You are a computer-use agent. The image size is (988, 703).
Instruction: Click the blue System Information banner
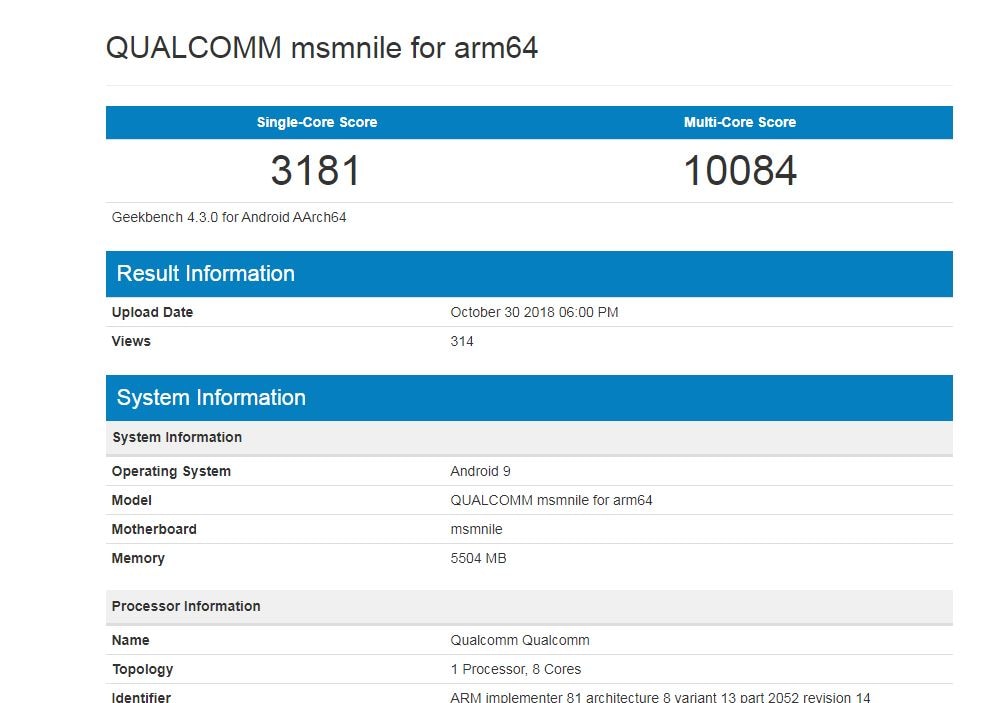click(x=529, y=398)
